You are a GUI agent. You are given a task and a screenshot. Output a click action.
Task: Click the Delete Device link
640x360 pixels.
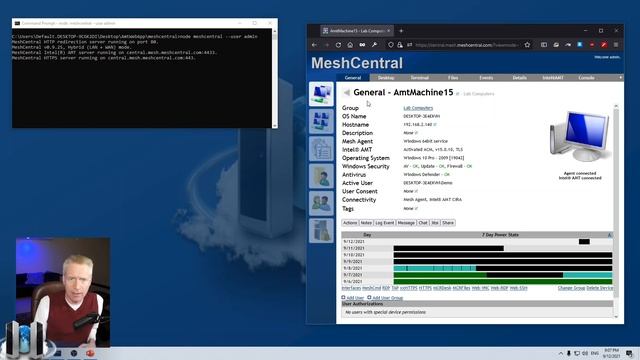pyautogui.click(x=600, y=288)
